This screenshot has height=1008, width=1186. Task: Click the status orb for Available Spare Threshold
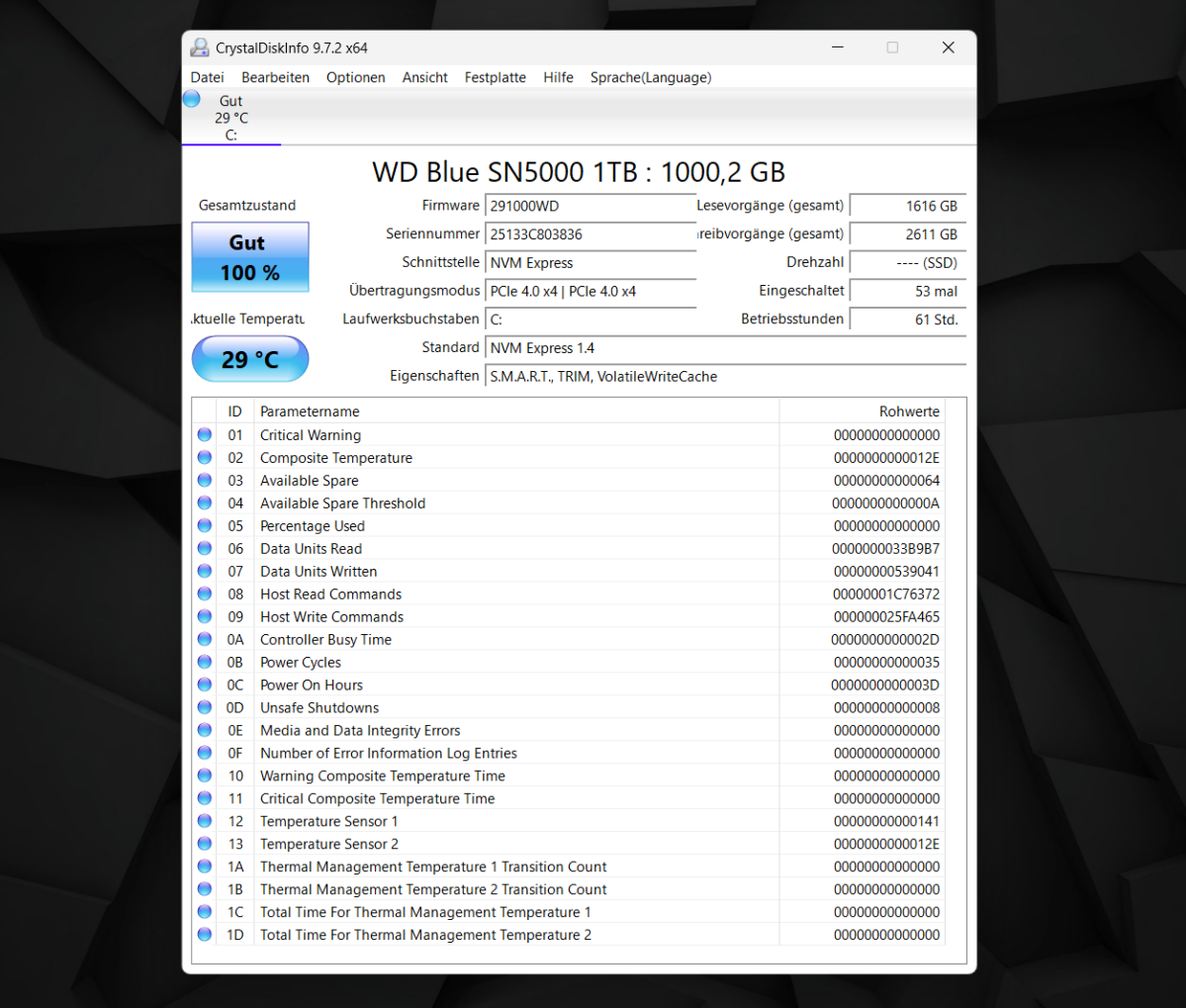(x=204, y=503)
